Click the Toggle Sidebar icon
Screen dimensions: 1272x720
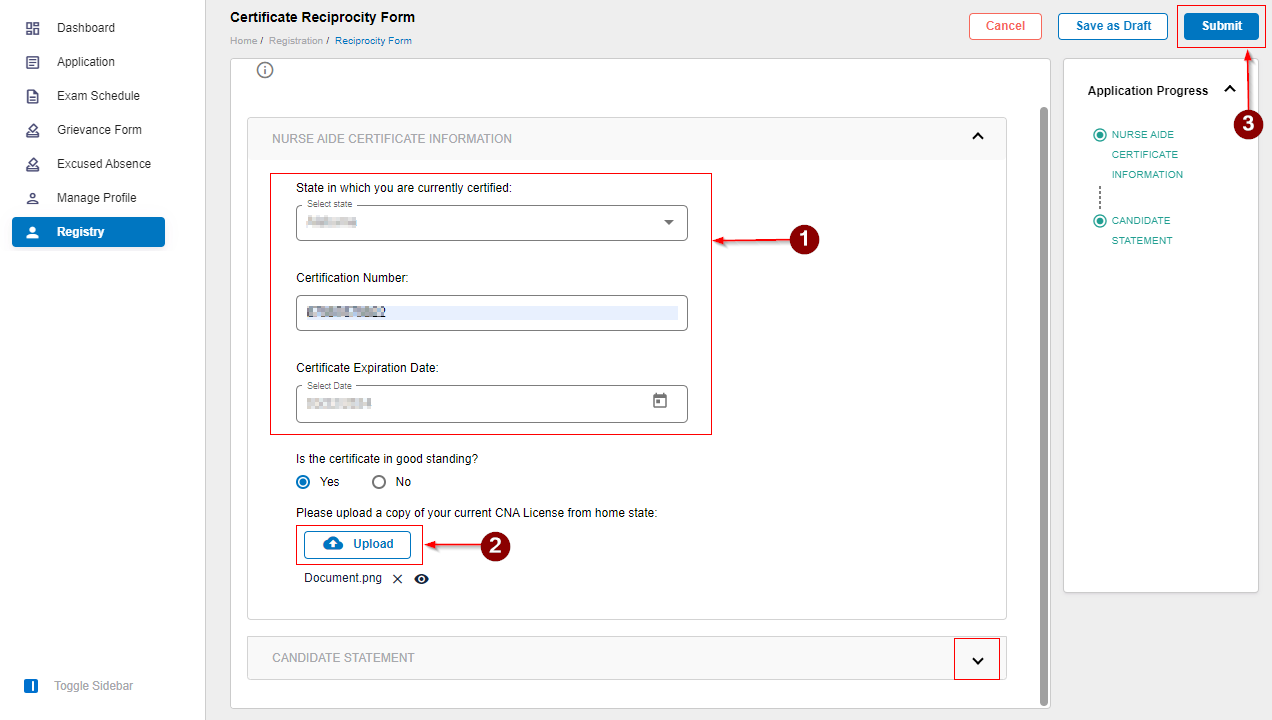click(31, 686)
